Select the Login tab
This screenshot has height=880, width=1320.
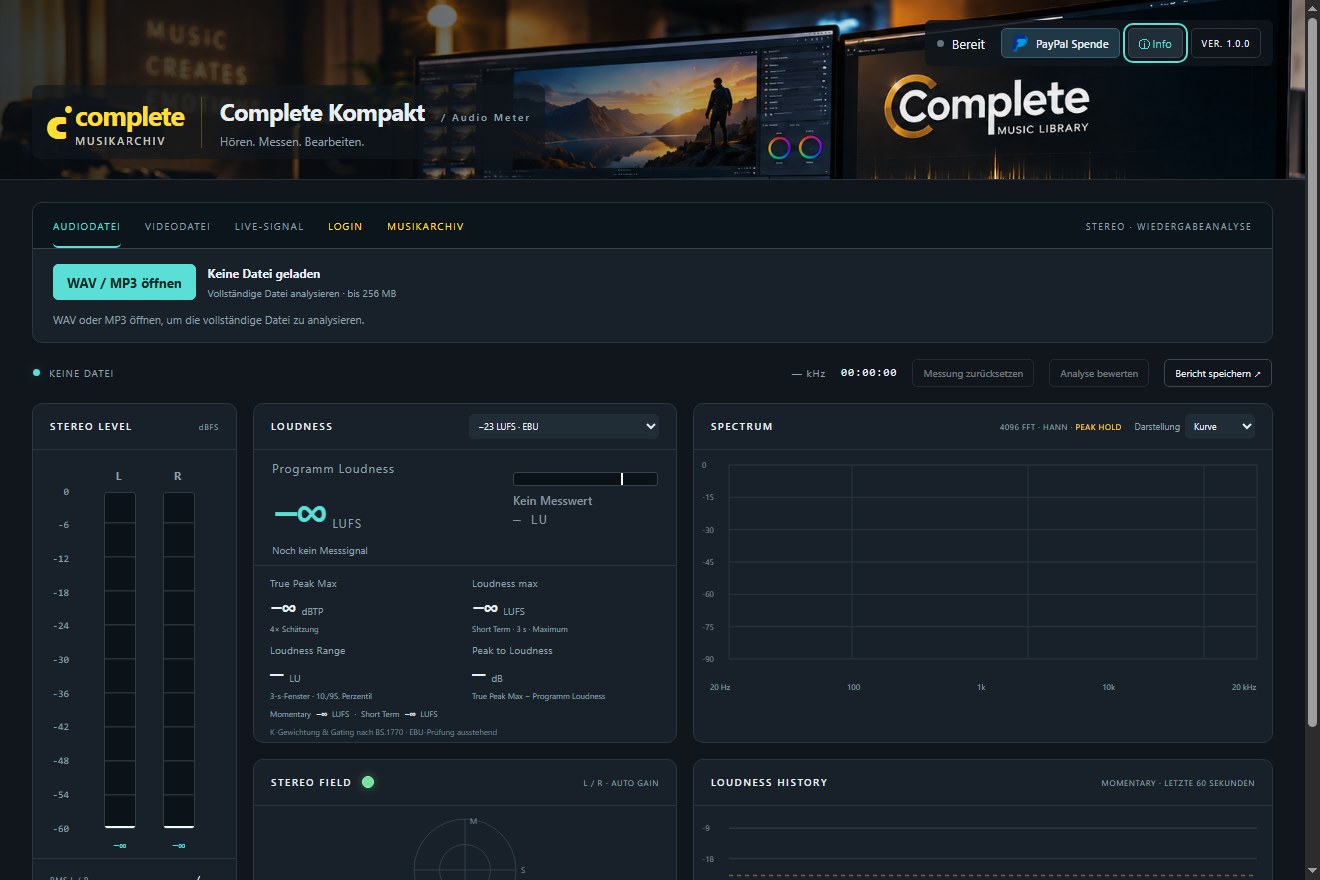click(345, 227)
